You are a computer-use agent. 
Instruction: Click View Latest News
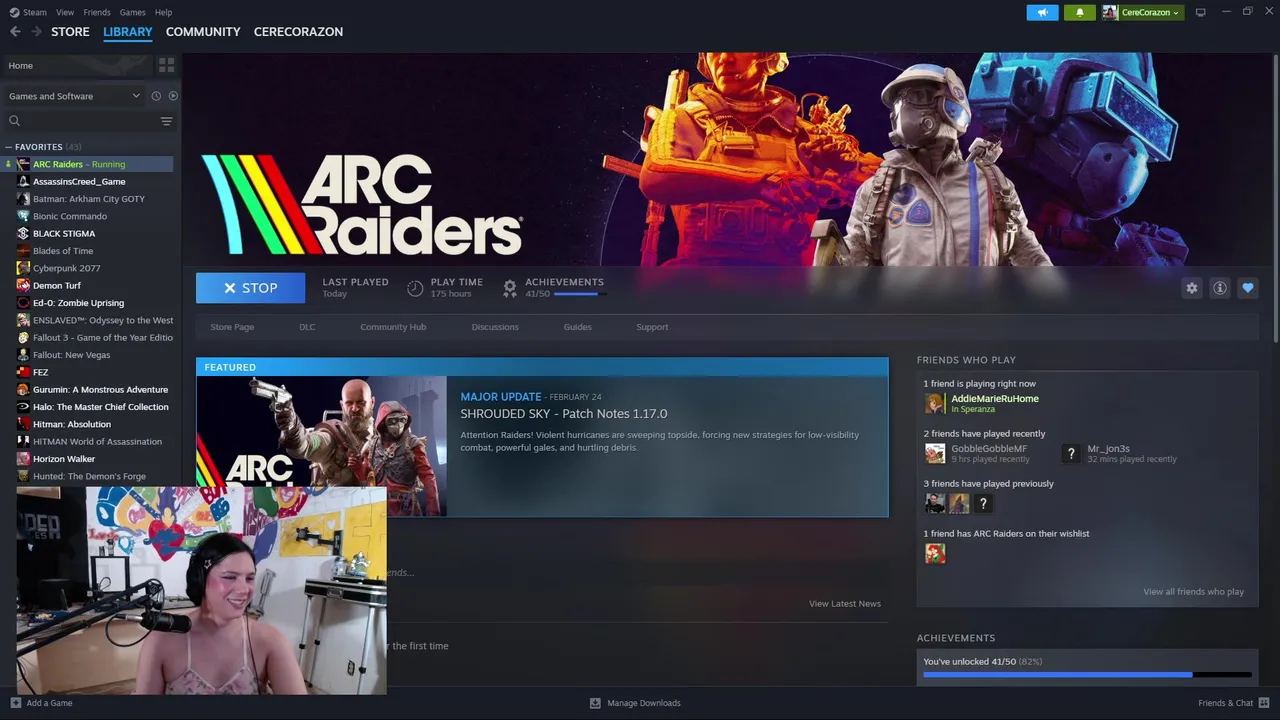click(x=845, y=604)
